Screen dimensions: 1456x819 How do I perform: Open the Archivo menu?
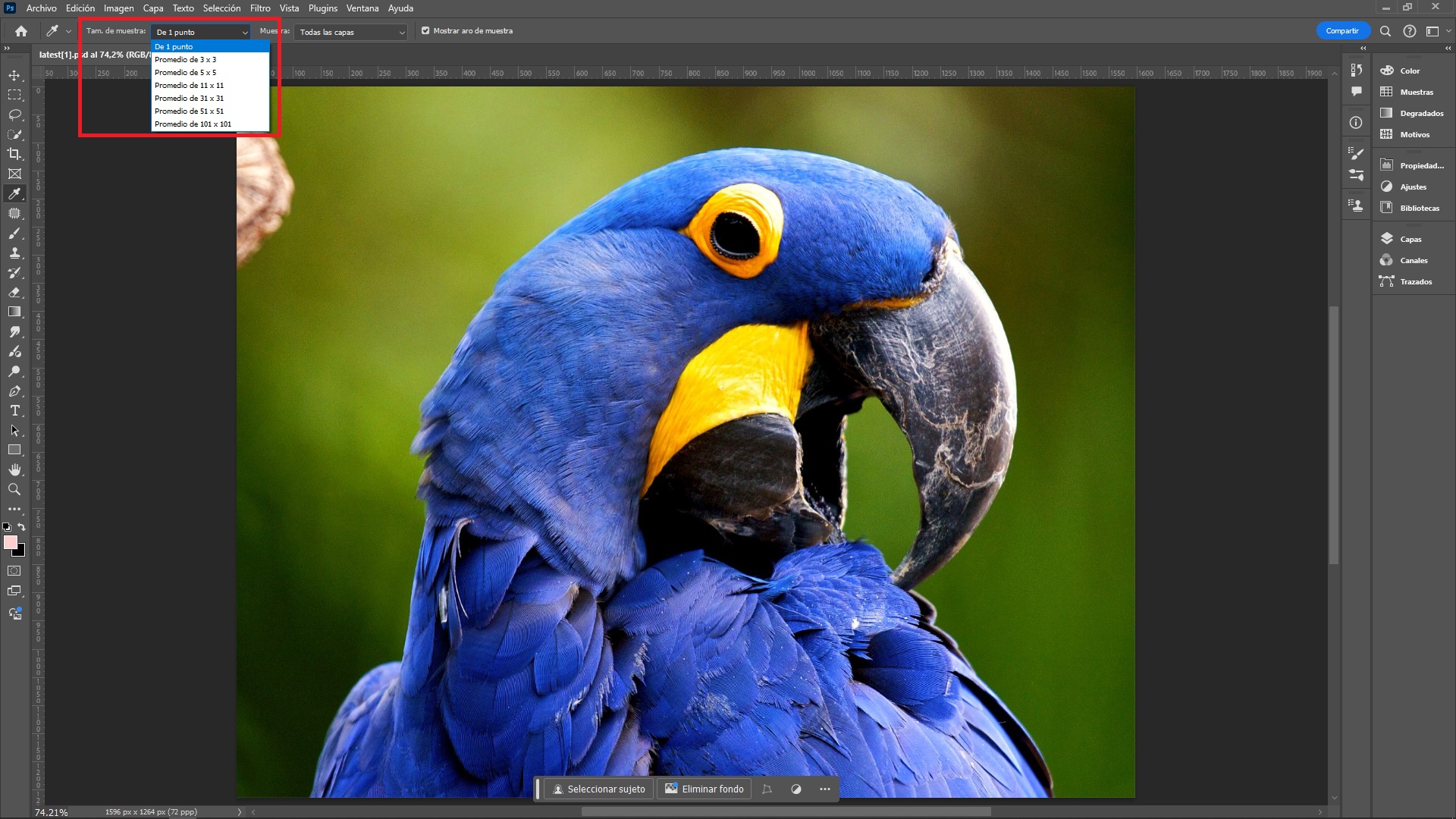click(41, 8)
